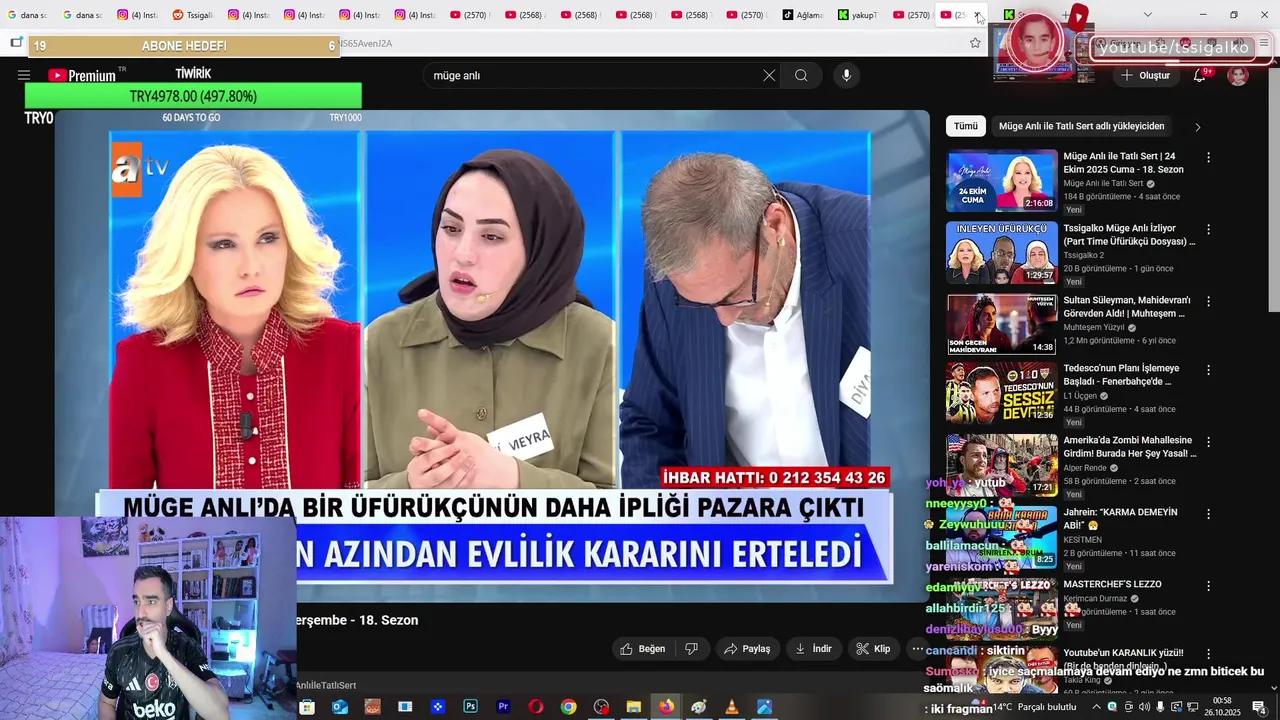The image size is (1280, 720).
Task: Select the Tümü filter chip
Action: tap(966, 126)
